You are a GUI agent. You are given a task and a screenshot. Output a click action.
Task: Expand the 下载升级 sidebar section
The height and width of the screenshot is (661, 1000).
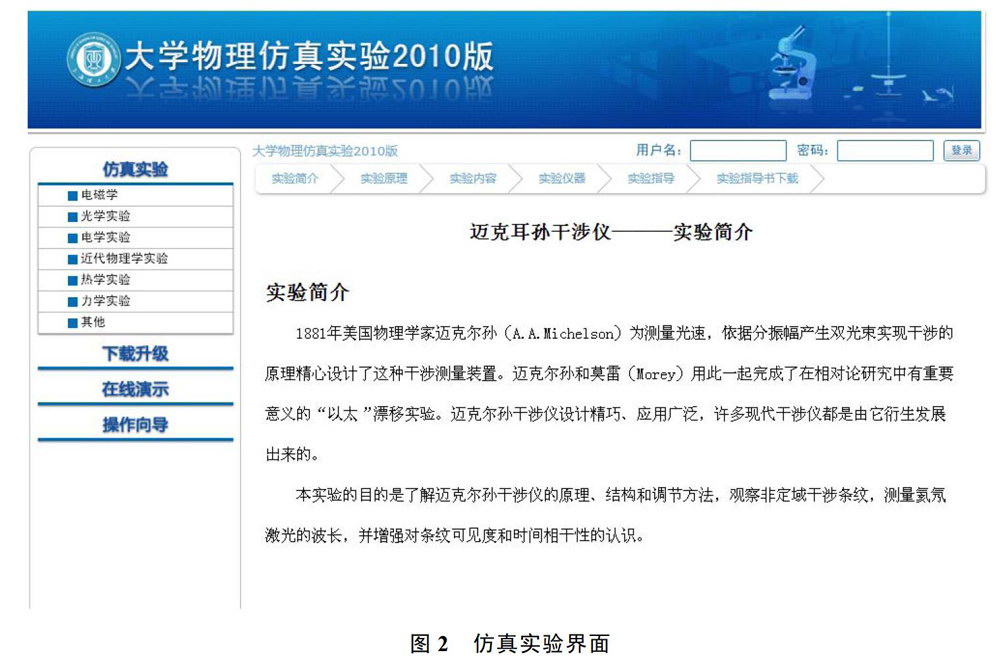pyautogui.click(x=135, y=353)
